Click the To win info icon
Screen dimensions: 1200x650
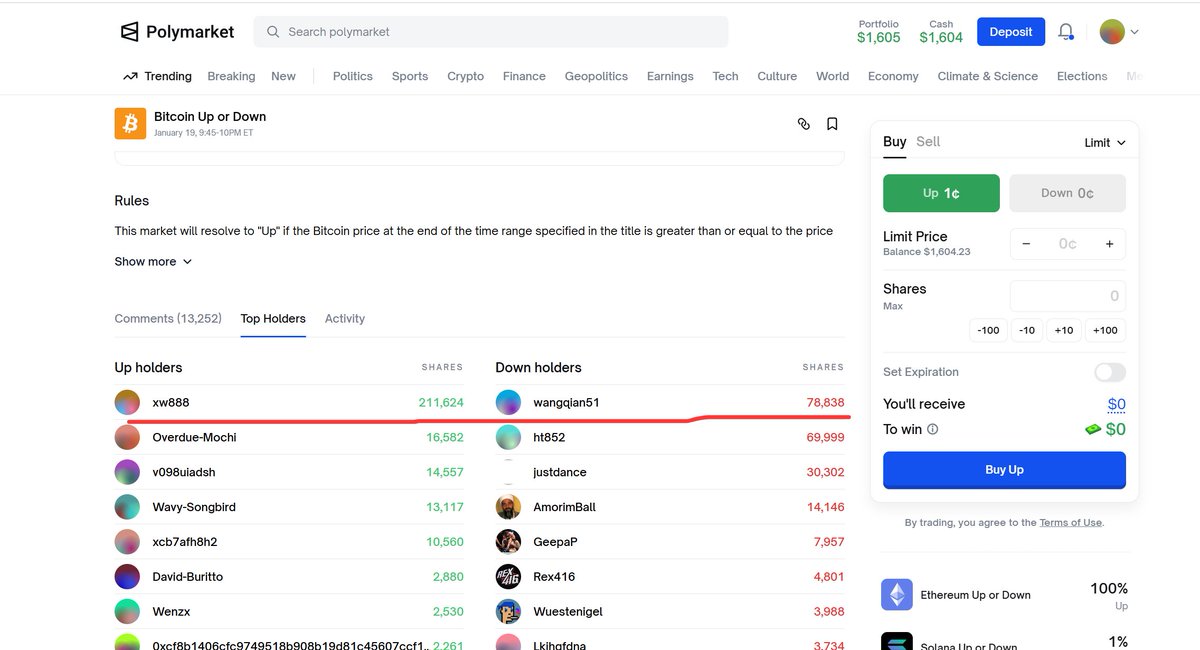pyautogui.click(x=933, y=429)
